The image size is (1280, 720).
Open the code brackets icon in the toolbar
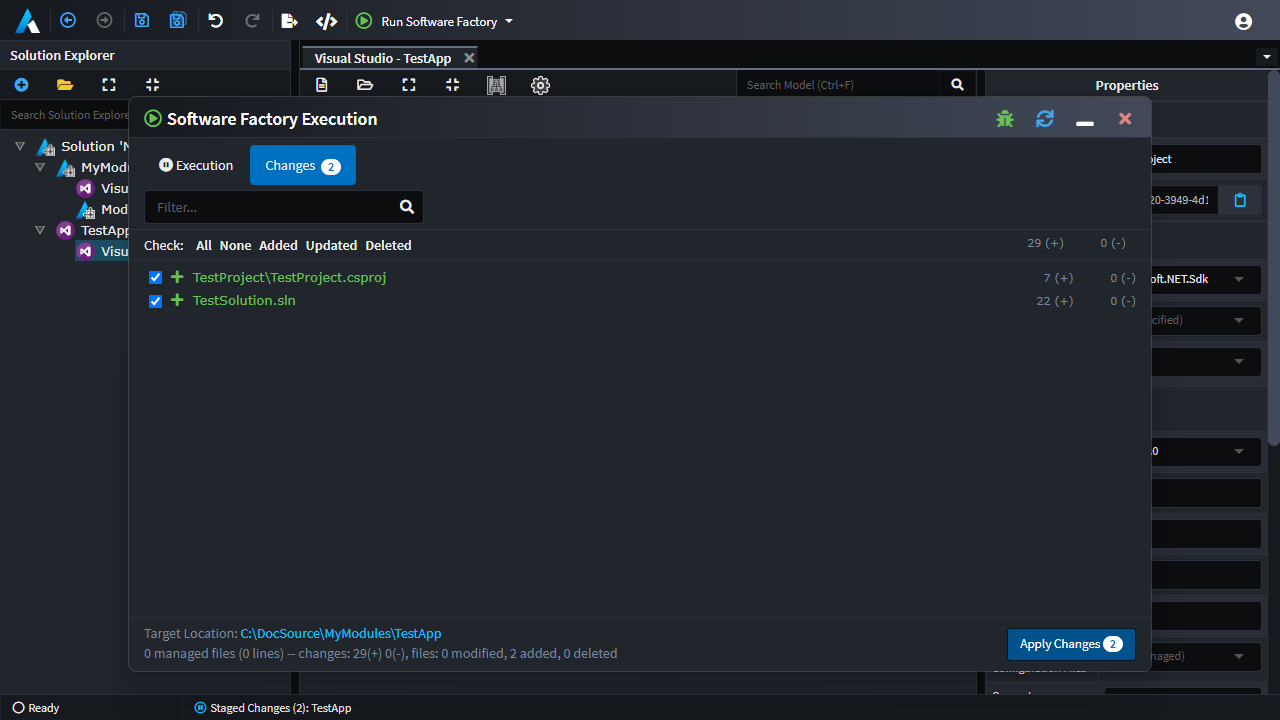point(326,21)
